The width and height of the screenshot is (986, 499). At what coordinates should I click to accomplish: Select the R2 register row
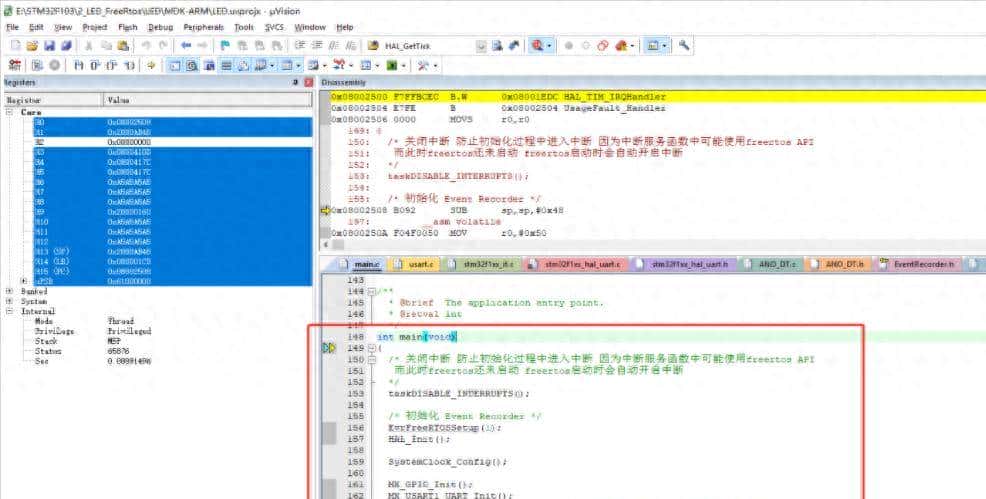click(x=173, y=142)
